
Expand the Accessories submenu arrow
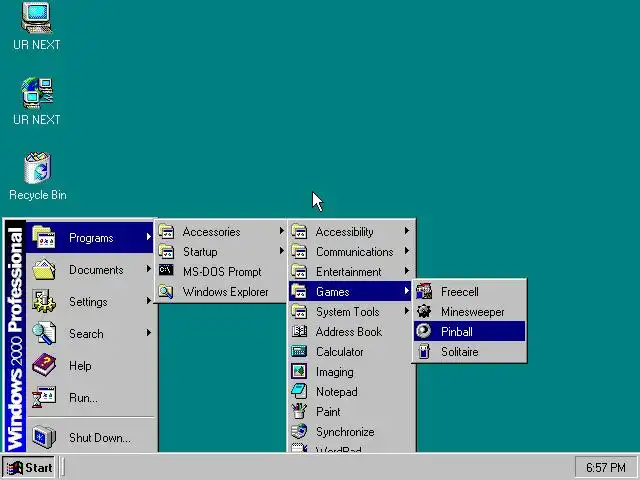click(x=282, y=231)
